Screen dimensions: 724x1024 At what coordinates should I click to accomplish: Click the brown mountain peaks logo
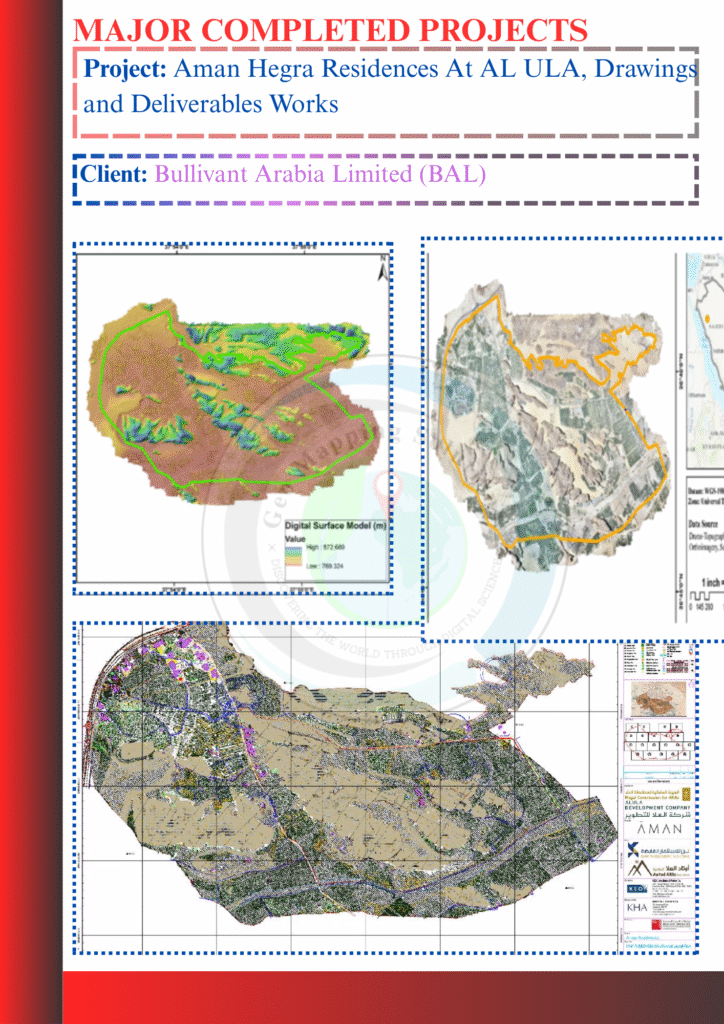tap(637, 870)
